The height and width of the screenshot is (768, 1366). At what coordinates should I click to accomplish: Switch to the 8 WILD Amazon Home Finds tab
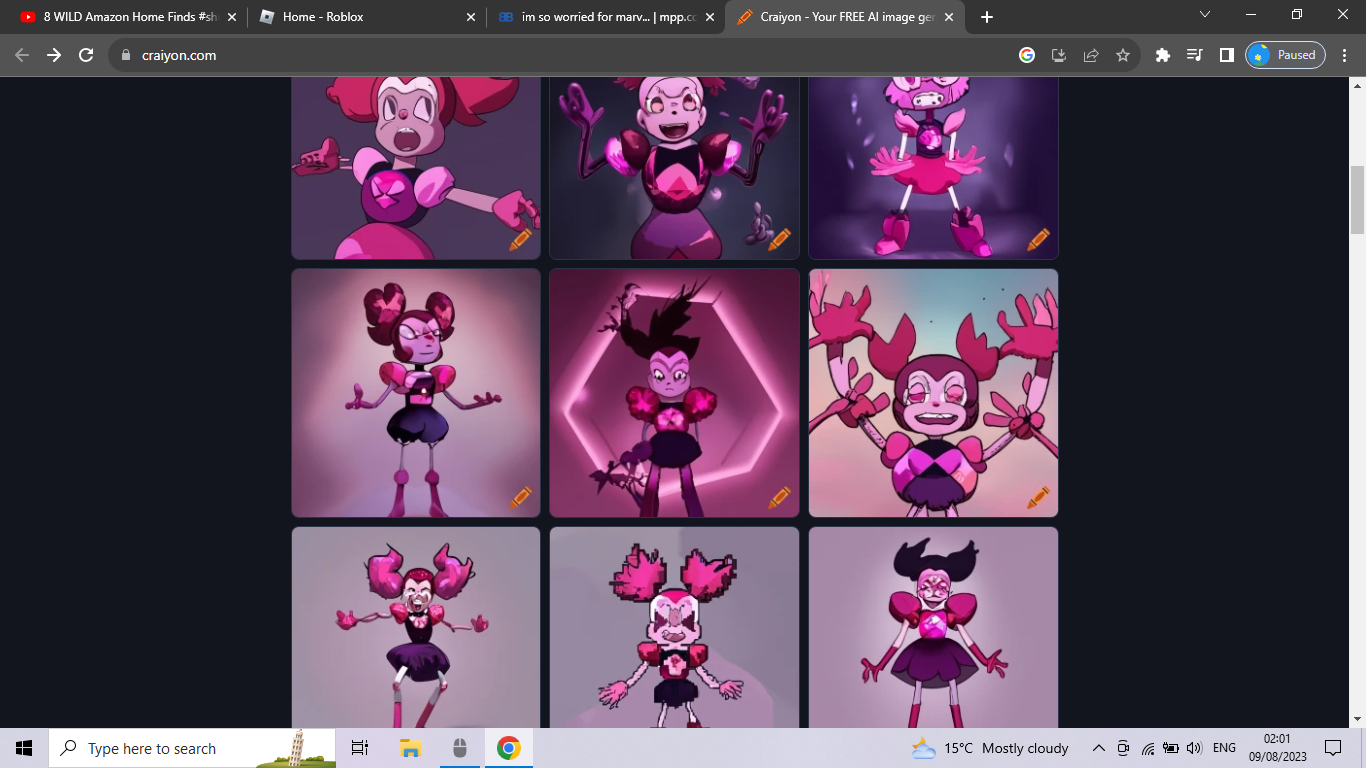pyautogui.click(x=130, y=17)
